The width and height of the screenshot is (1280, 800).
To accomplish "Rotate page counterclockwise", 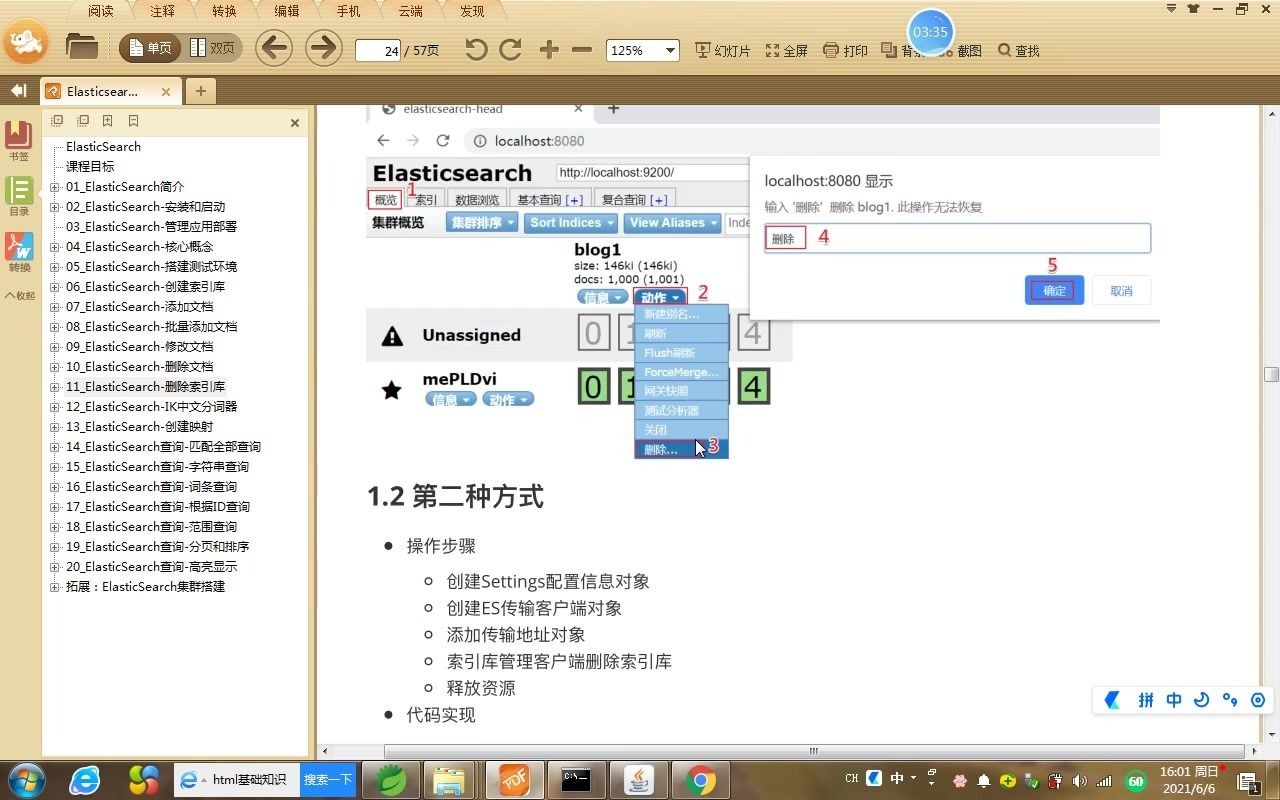I will (x=476, y=49).
